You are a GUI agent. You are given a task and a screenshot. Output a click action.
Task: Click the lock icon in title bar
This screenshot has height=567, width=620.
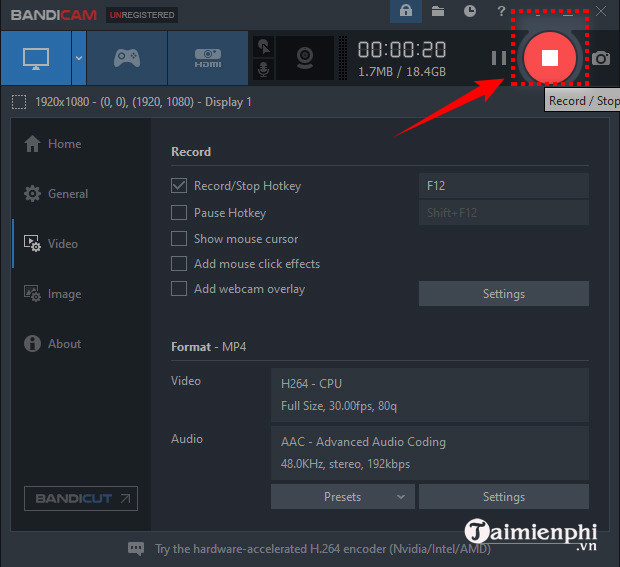(406, 11)
